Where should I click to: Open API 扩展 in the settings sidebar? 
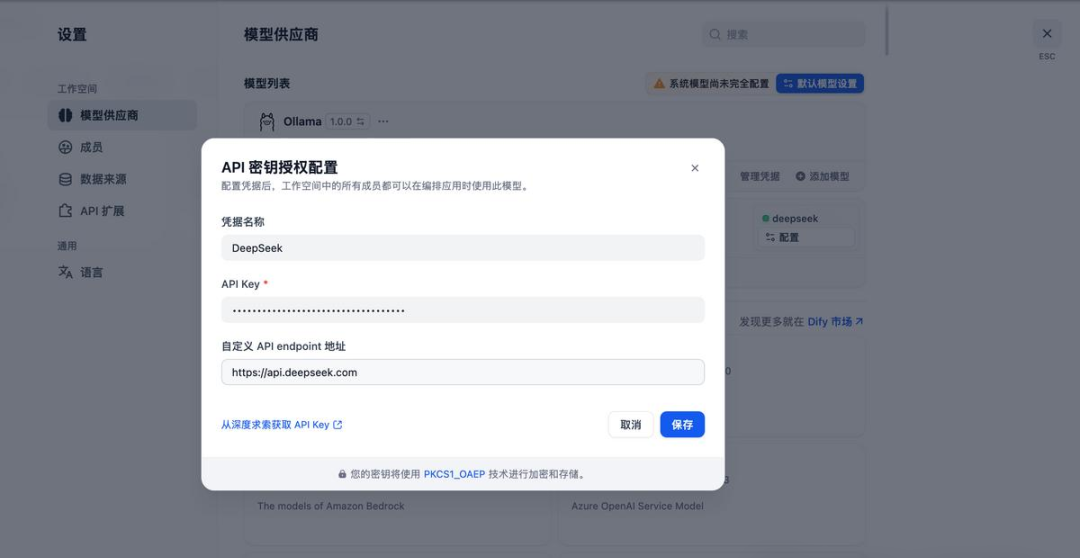122,211
